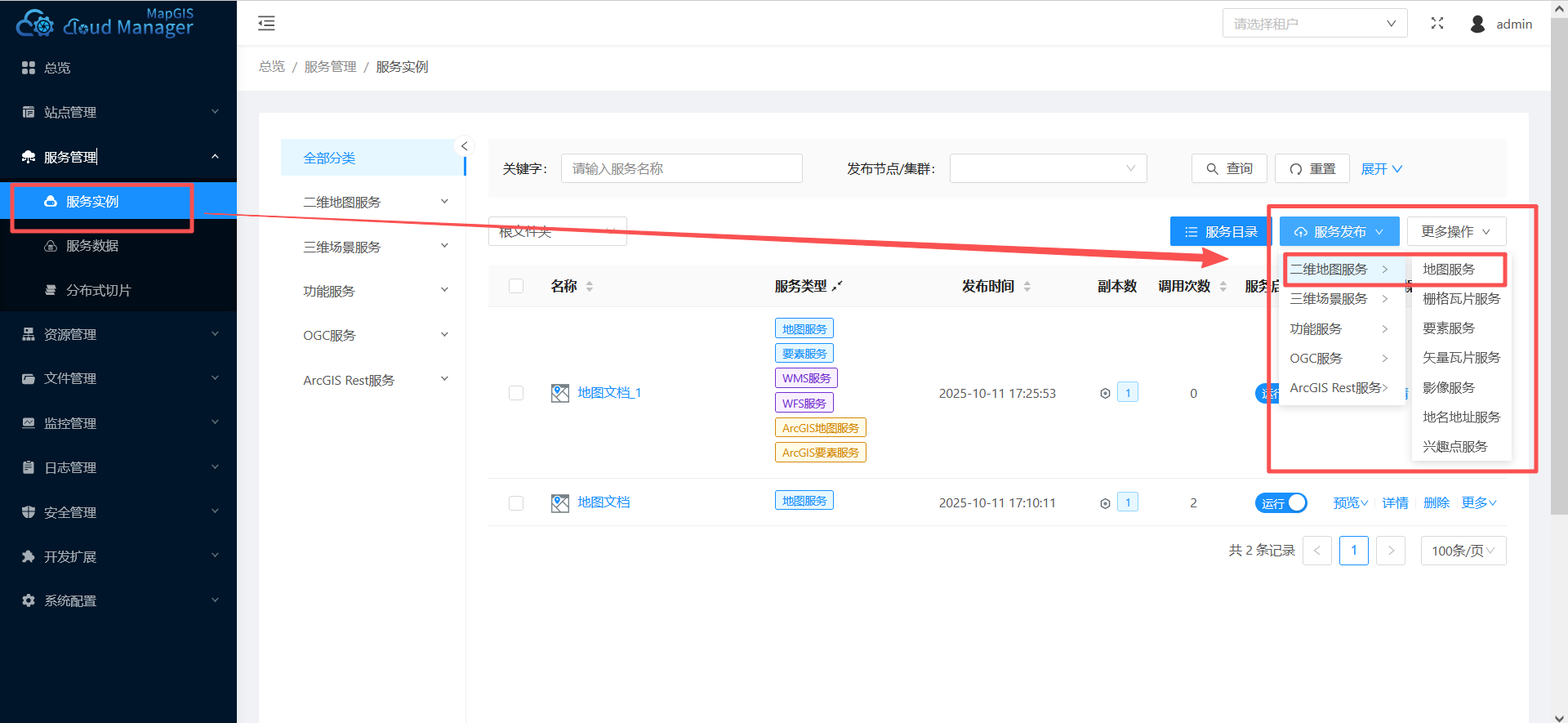Open 地图文档 service link
The image size is (1568, 723).
pyautogui.click(x=604, y=502)
